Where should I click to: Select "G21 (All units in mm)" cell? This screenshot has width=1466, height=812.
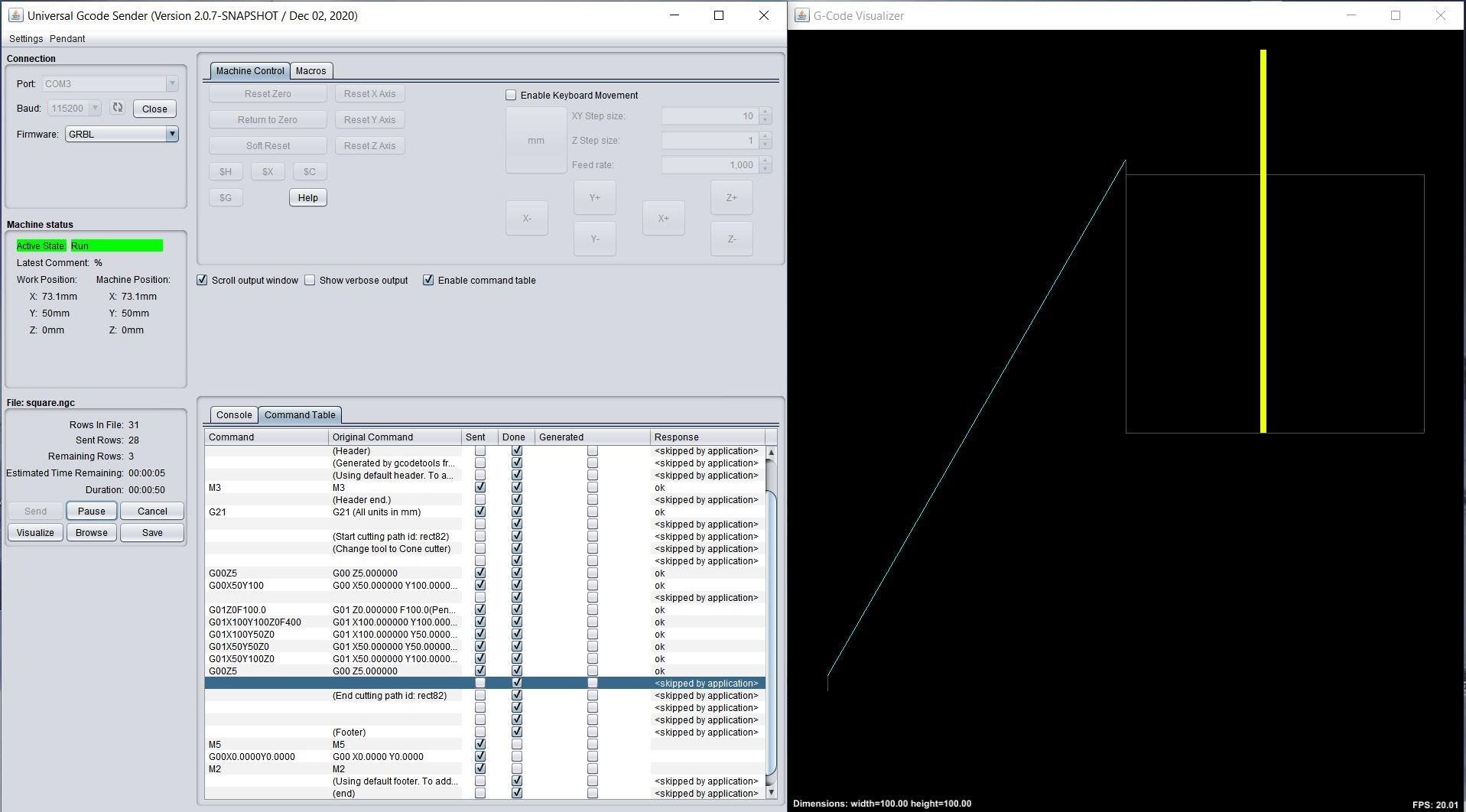click(x=395, y=512)
